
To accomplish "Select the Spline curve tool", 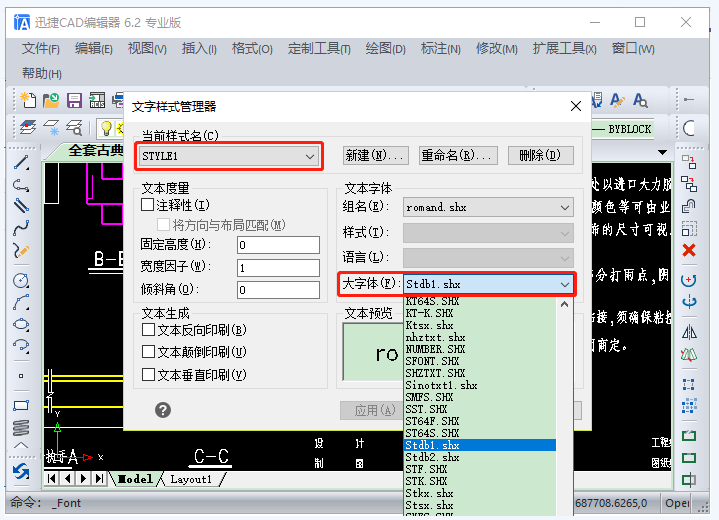I will pyautogui.click(x=21, y=227).
